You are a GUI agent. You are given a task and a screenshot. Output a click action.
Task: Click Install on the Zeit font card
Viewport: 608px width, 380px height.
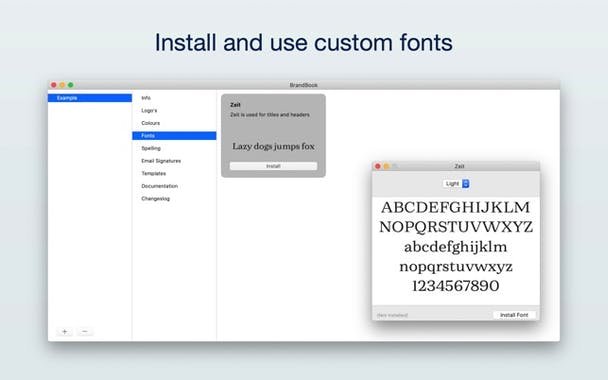[x=273, y=166]
